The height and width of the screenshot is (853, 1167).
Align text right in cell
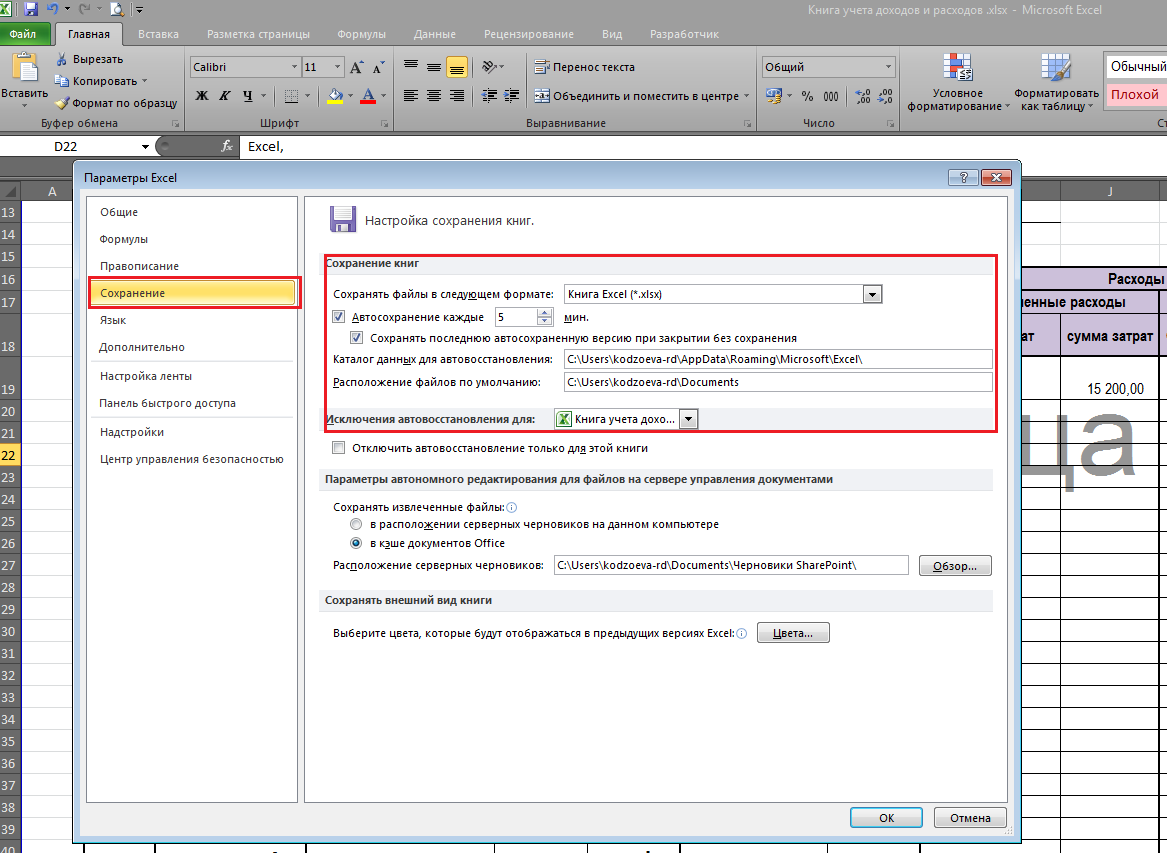pos(456,95)
